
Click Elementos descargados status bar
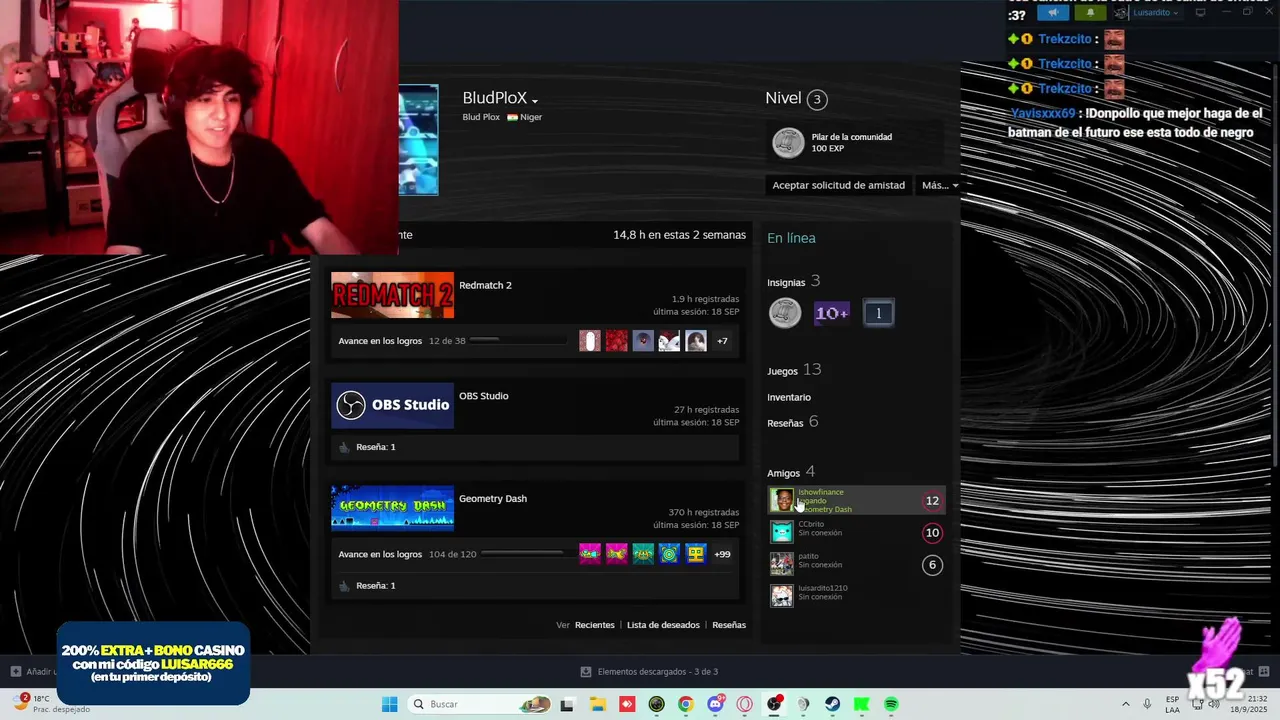[x=649, y=672]
